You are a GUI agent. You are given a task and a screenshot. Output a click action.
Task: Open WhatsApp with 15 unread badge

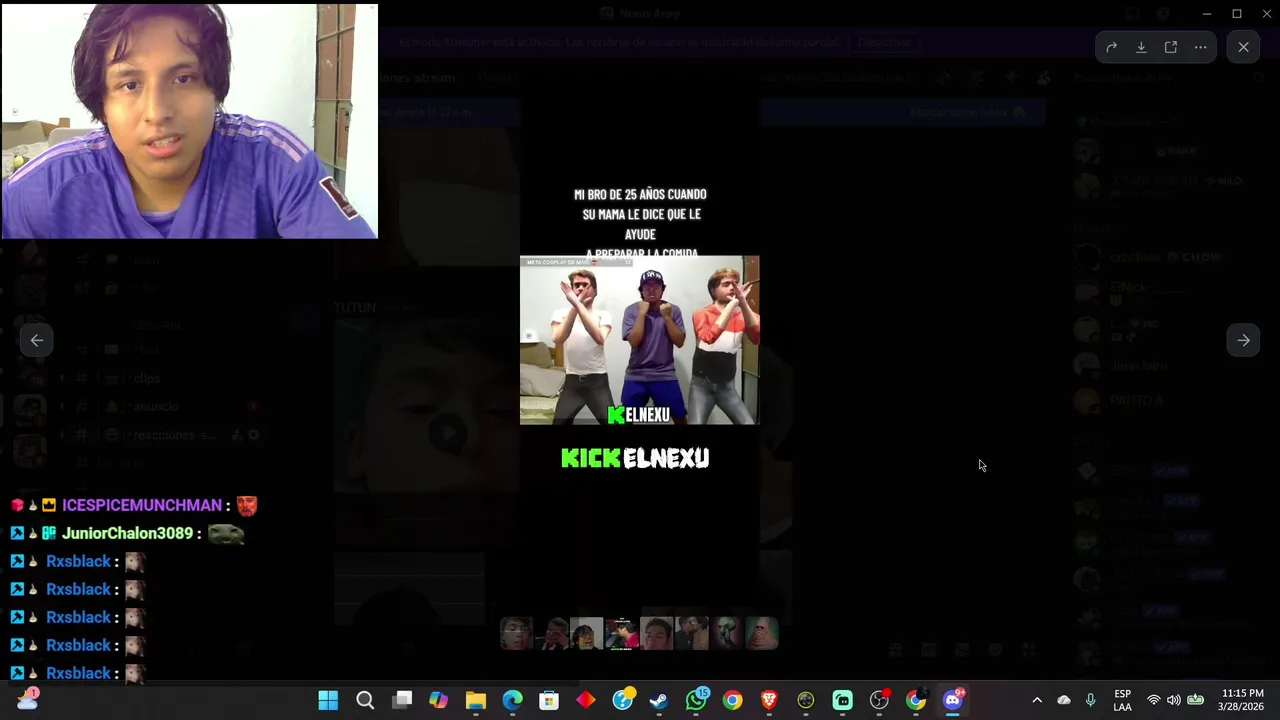tap(696, 700)
